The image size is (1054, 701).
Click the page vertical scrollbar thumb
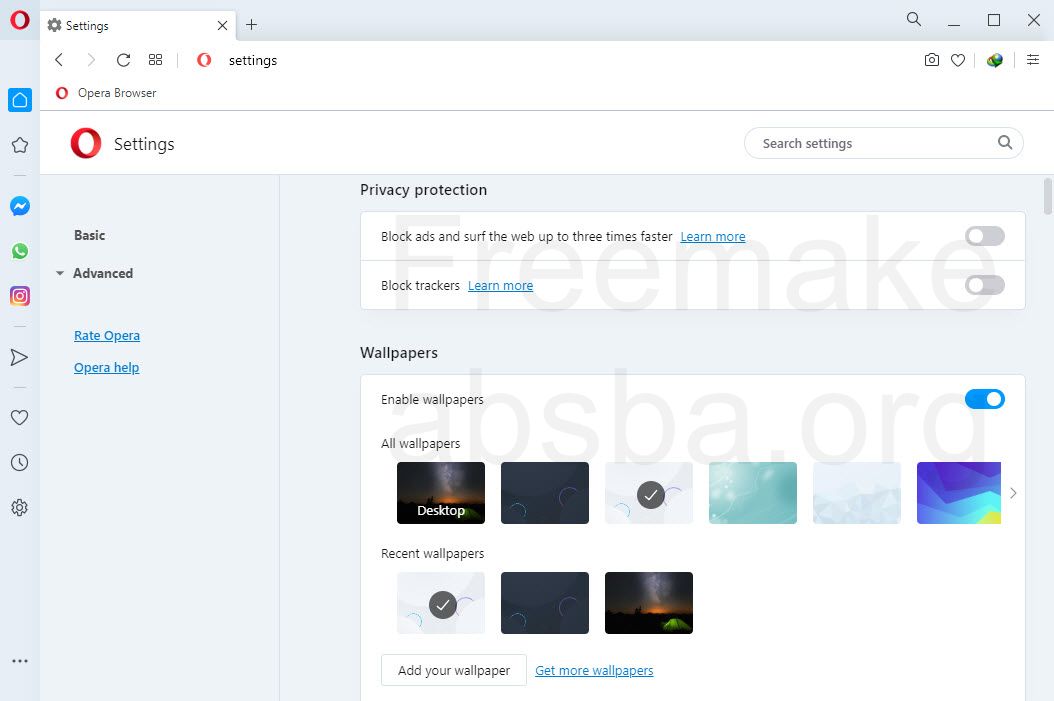pos(1047,196)
